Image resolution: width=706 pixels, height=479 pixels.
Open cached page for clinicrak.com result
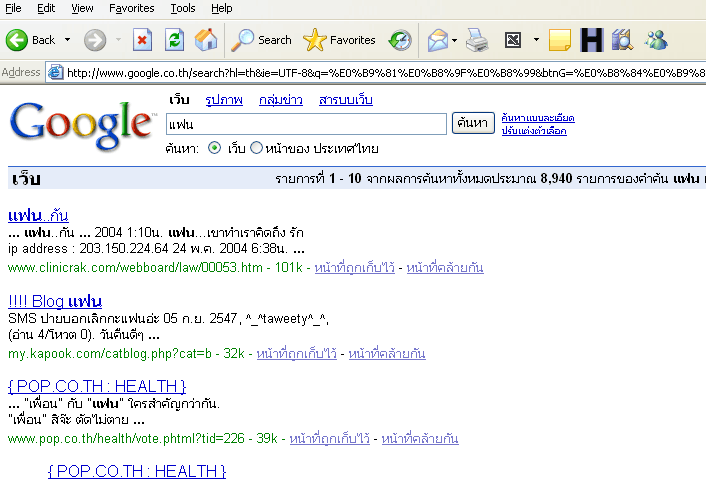click(354, 267)
